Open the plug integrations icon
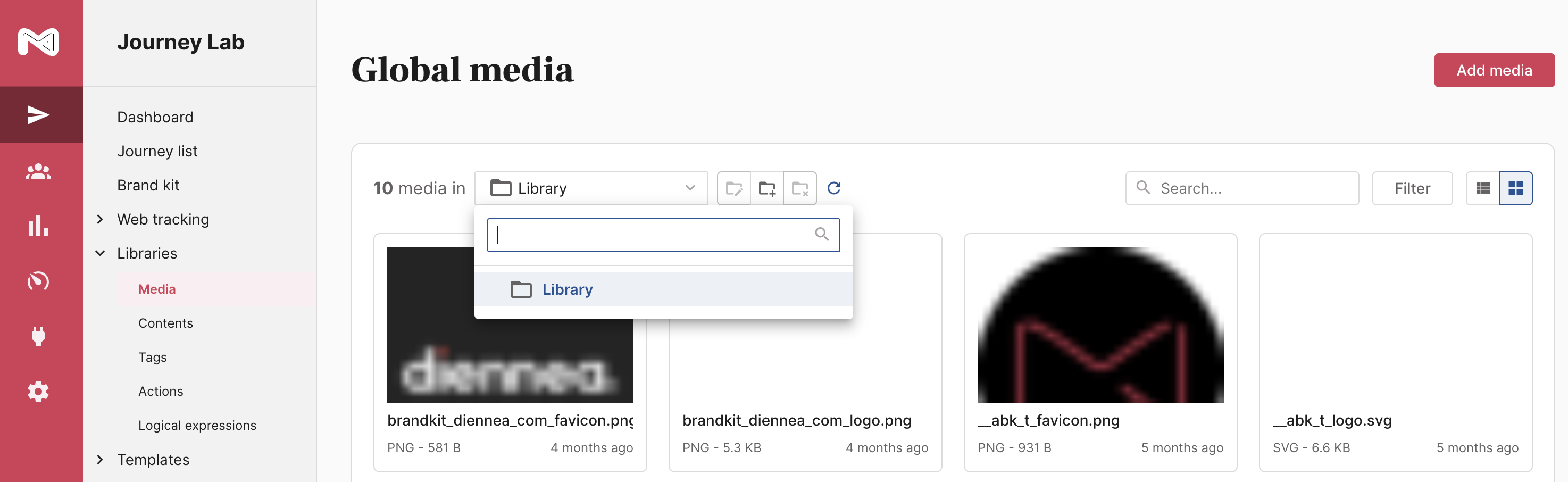This screenshot has height=482, width=1568. pyautogui.click(x=38, y=336)
